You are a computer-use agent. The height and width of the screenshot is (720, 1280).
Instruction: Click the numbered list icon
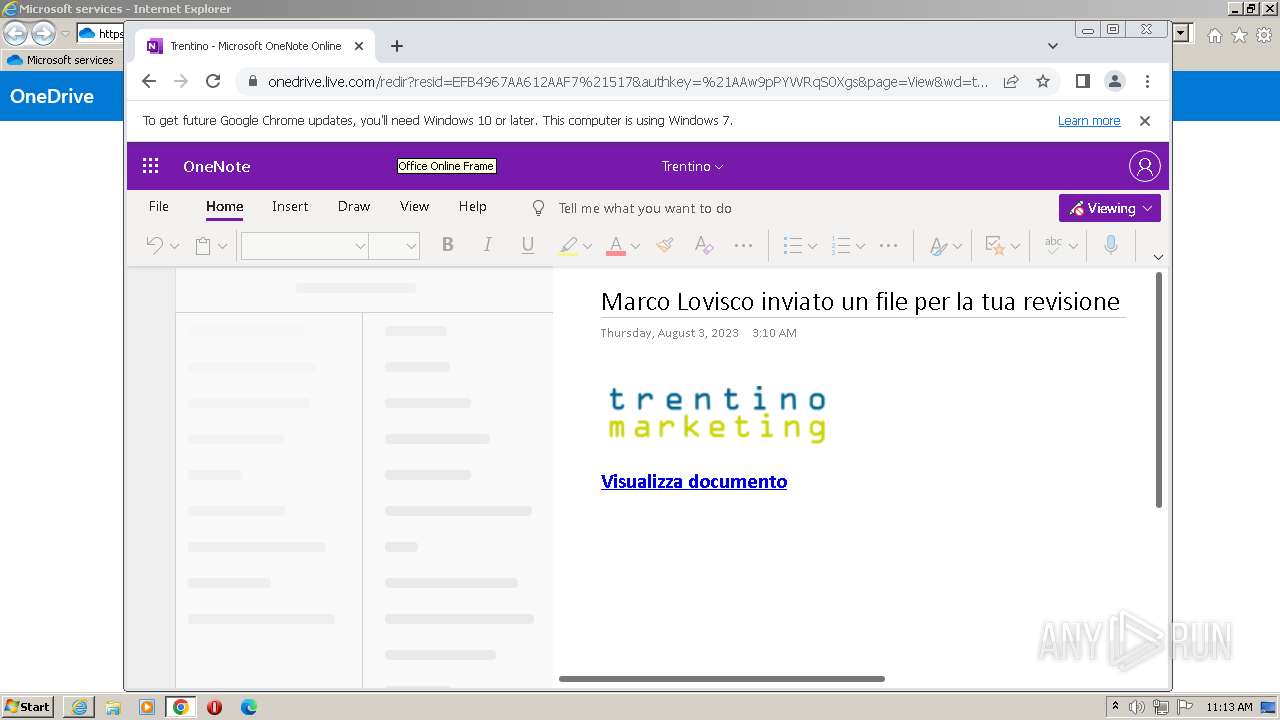point(841,245)
